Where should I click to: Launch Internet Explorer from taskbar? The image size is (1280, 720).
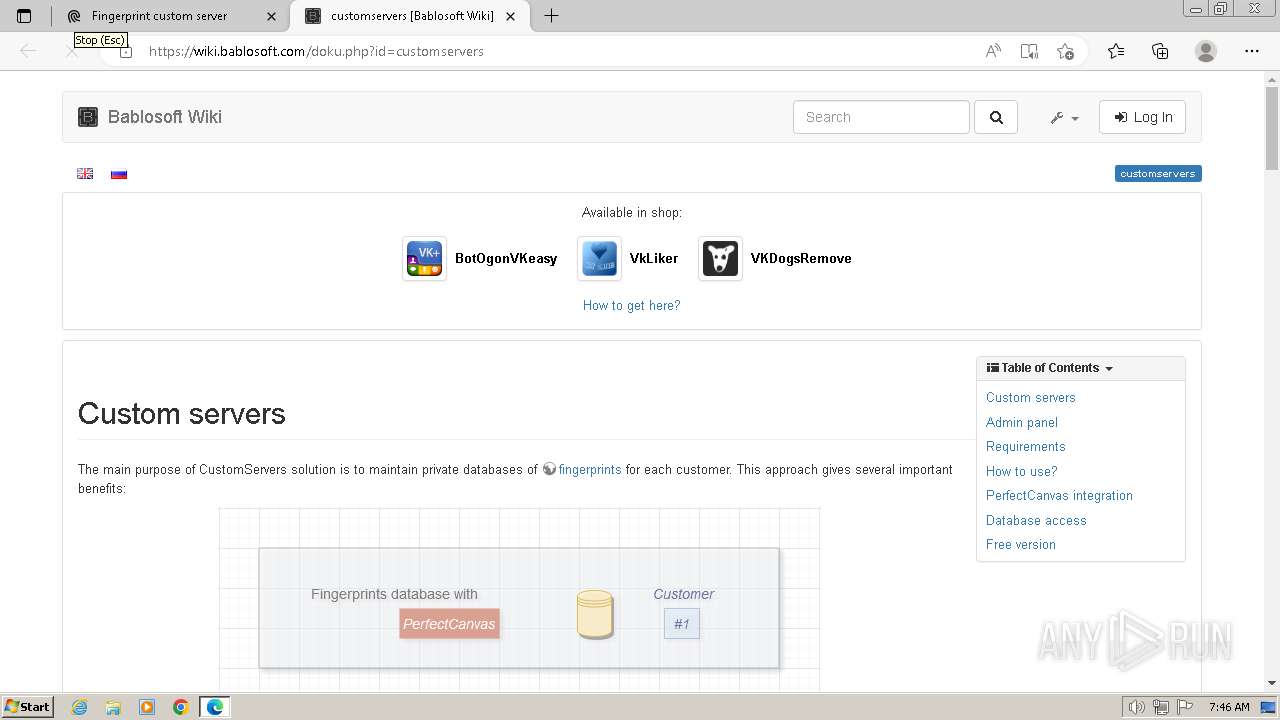coord(79,707)
